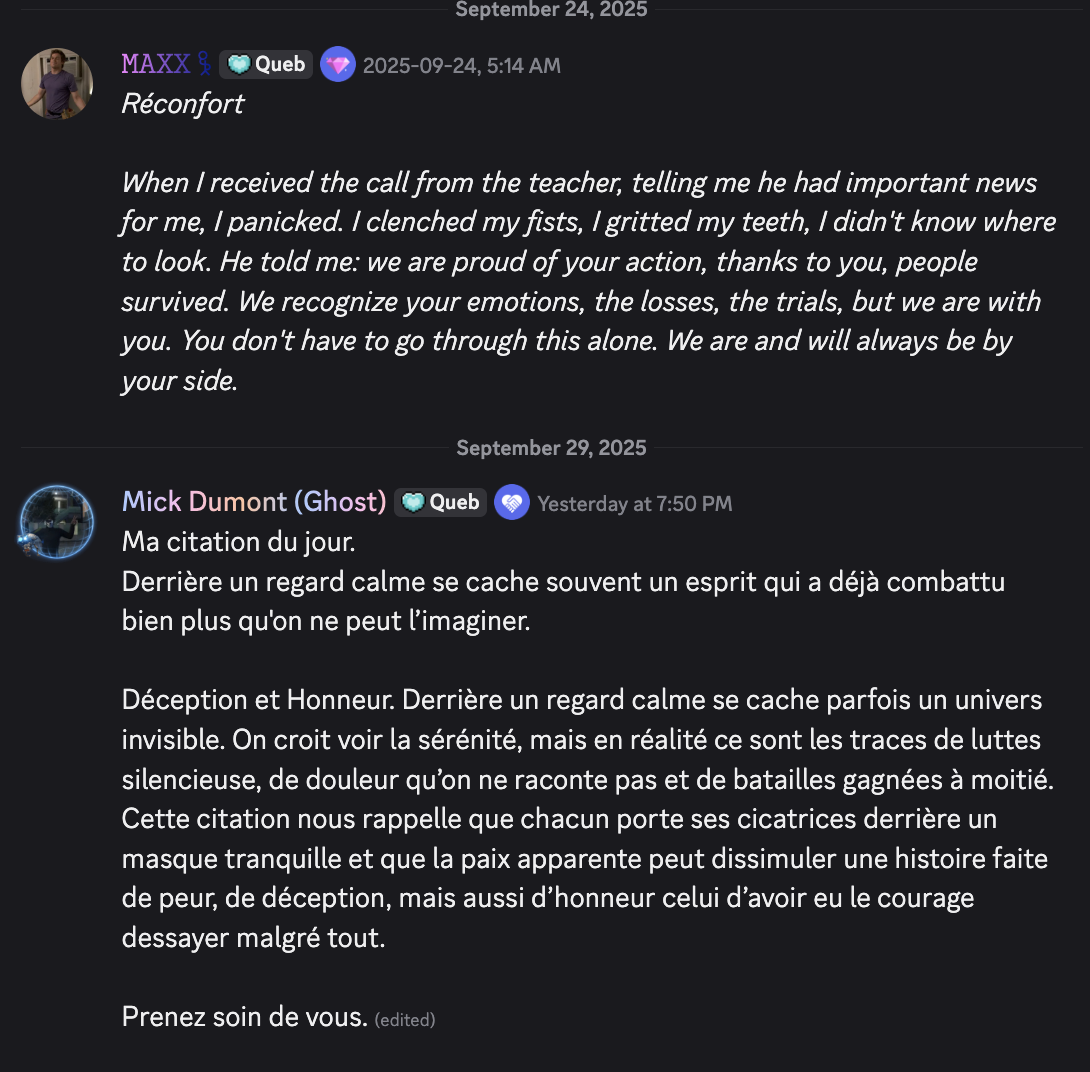Click the September 24, 2025 date divider
This screenshot has height=1072, width=1090.
(551, 10)
